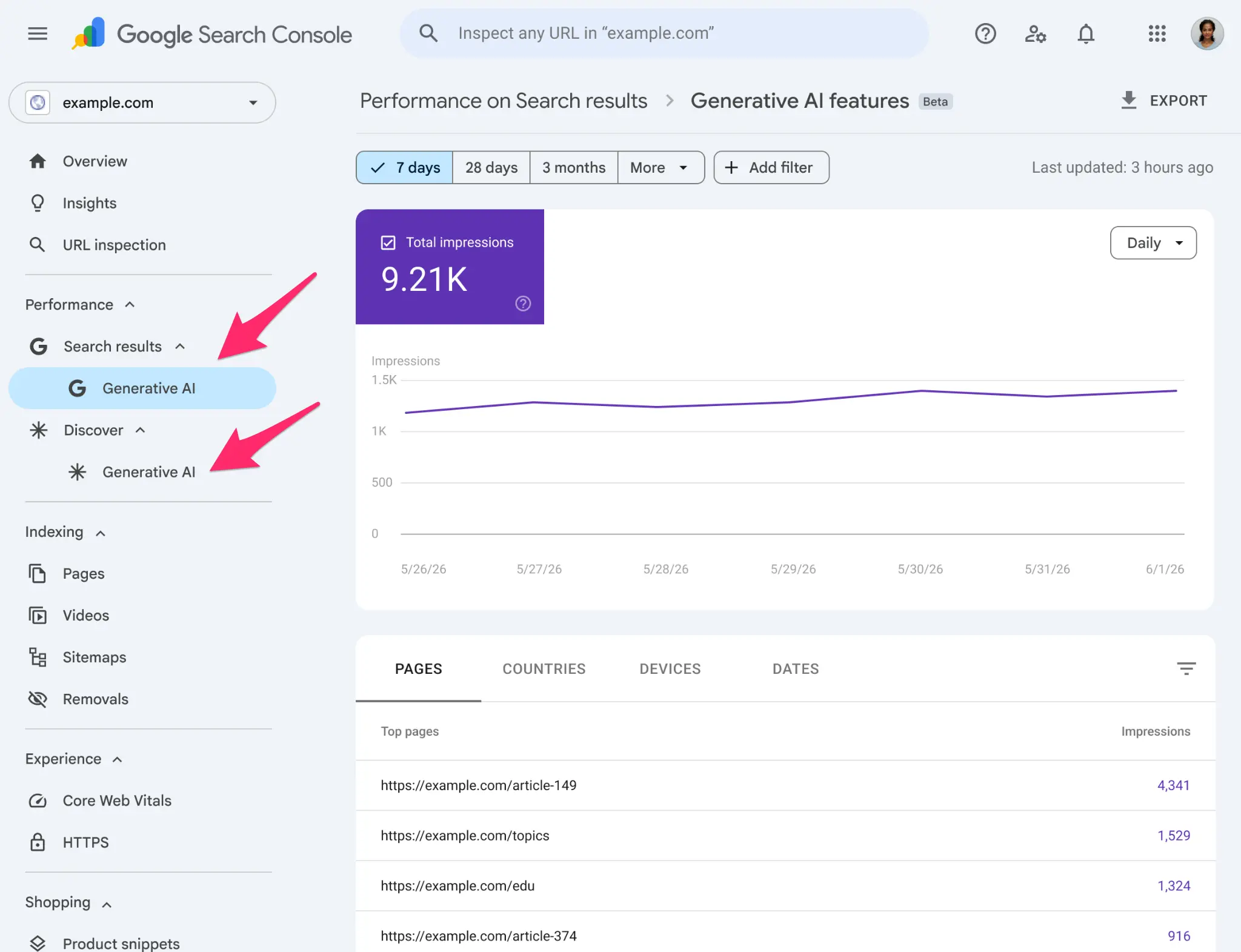Viewport: 1241px width, 952px height.
Task: Collapse the Discover group
Action: tap(140, 430)
